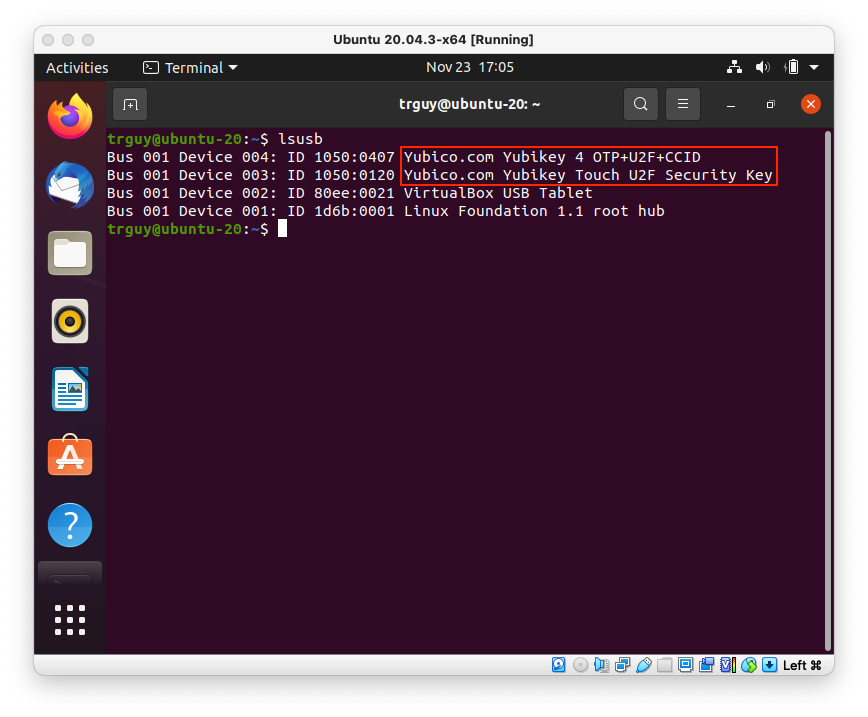Open the Activities overview
This screenshot has height=717, width=868.
(x=77, y=68)
